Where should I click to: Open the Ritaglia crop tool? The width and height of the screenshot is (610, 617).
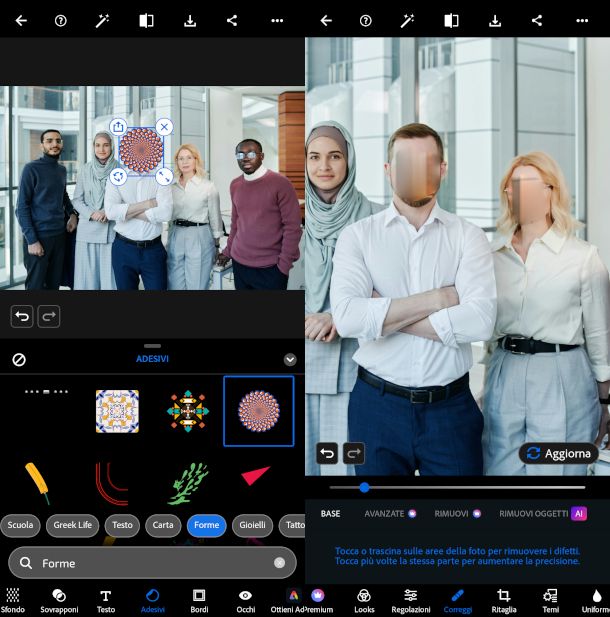coord(504,599)
